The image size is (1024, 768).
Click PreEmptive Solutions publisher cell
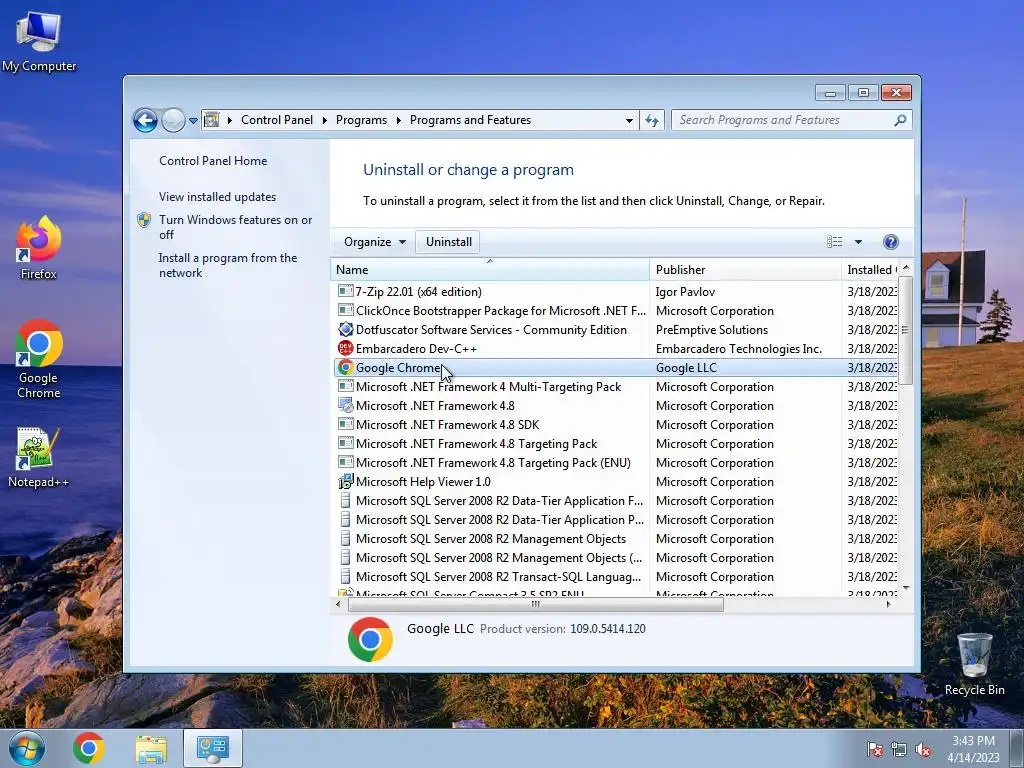point(712,330)
